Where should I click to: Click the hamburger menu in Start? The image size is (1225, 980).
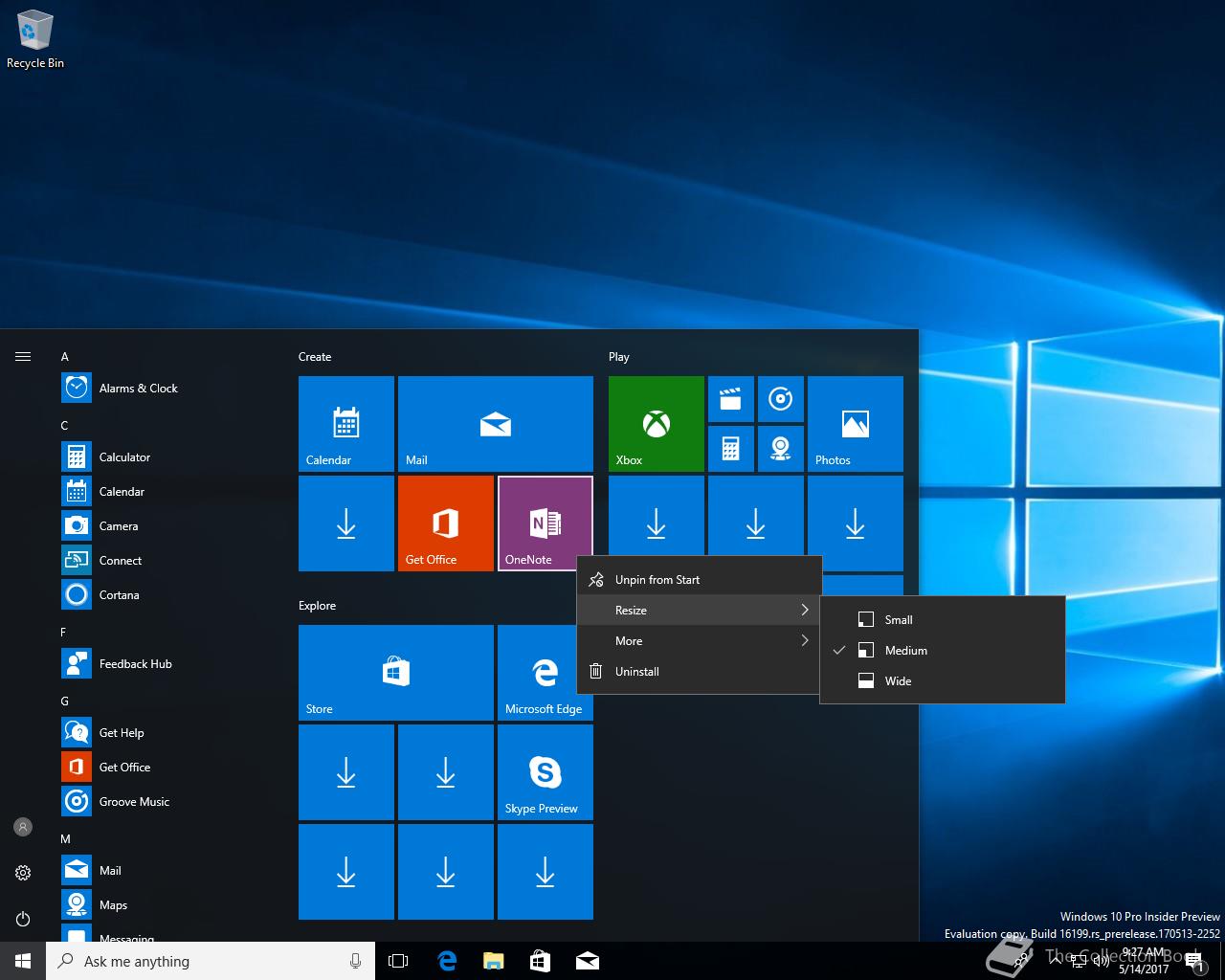[23, 357]
